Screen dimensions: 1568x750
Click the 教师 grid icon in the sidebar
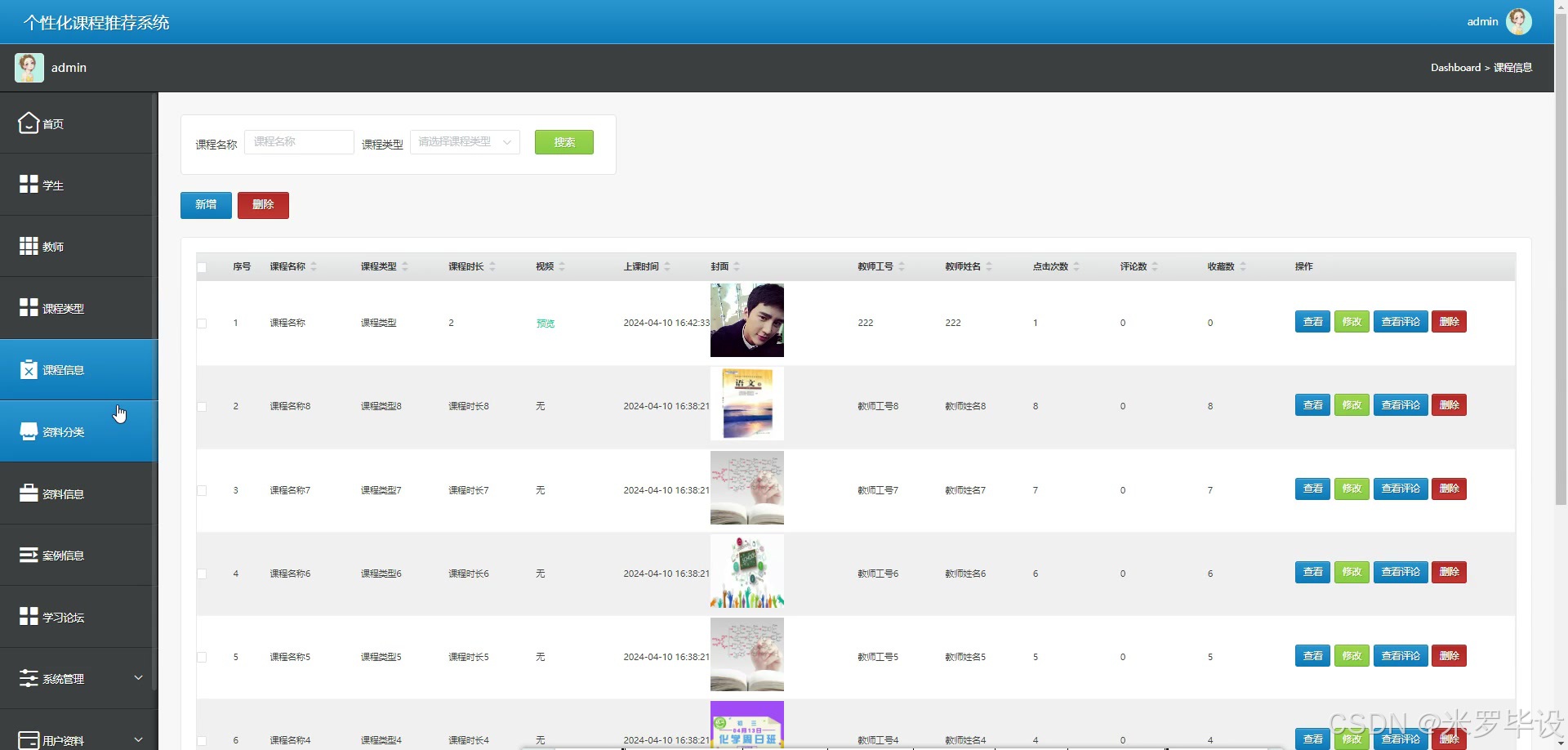coord(29,246)
